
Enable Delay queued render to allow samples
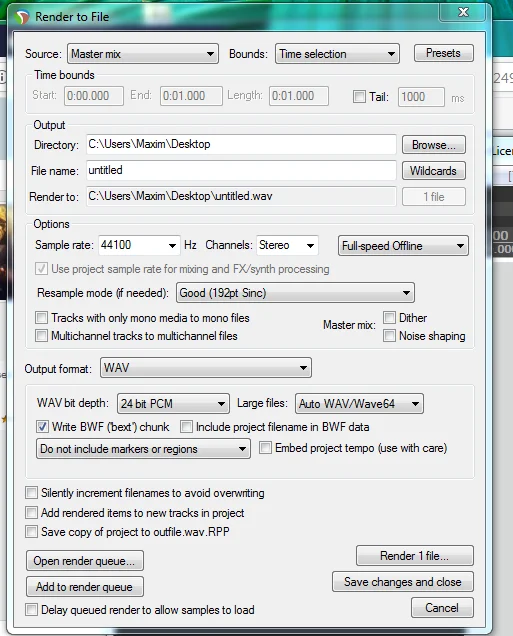coord(32,610)
